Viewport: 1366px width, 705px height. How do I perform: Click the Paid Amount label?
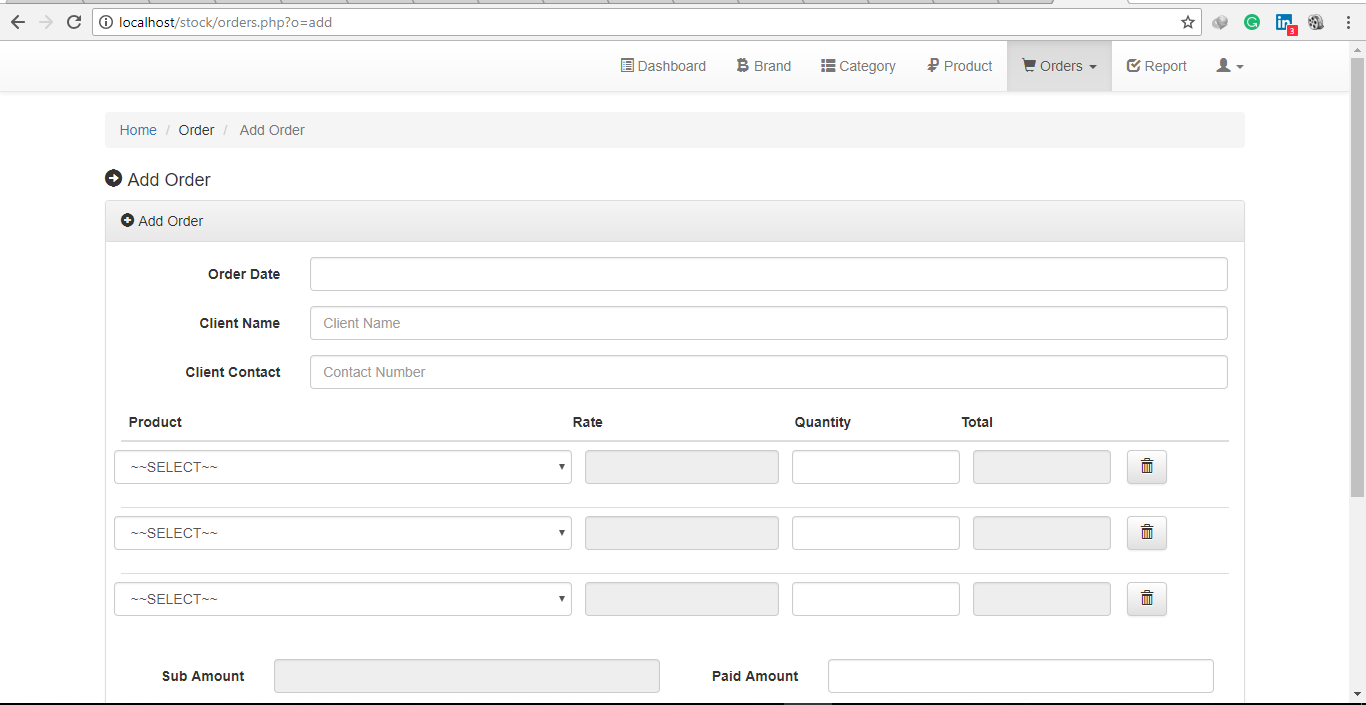pyautogui.click(x=755, y=676)
